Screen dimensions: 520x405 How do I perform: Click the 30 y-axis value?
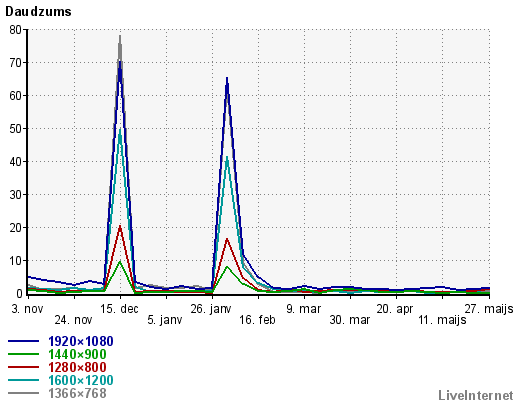click(x=16, y=195)
